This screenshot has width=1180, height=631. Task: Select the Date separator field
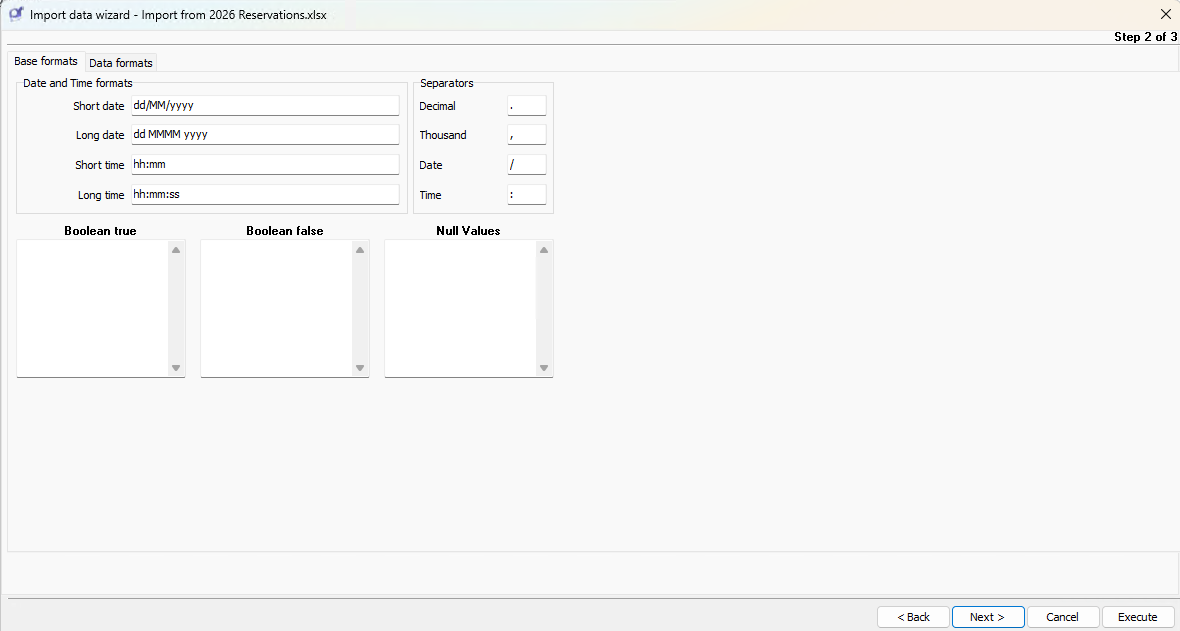526,165
